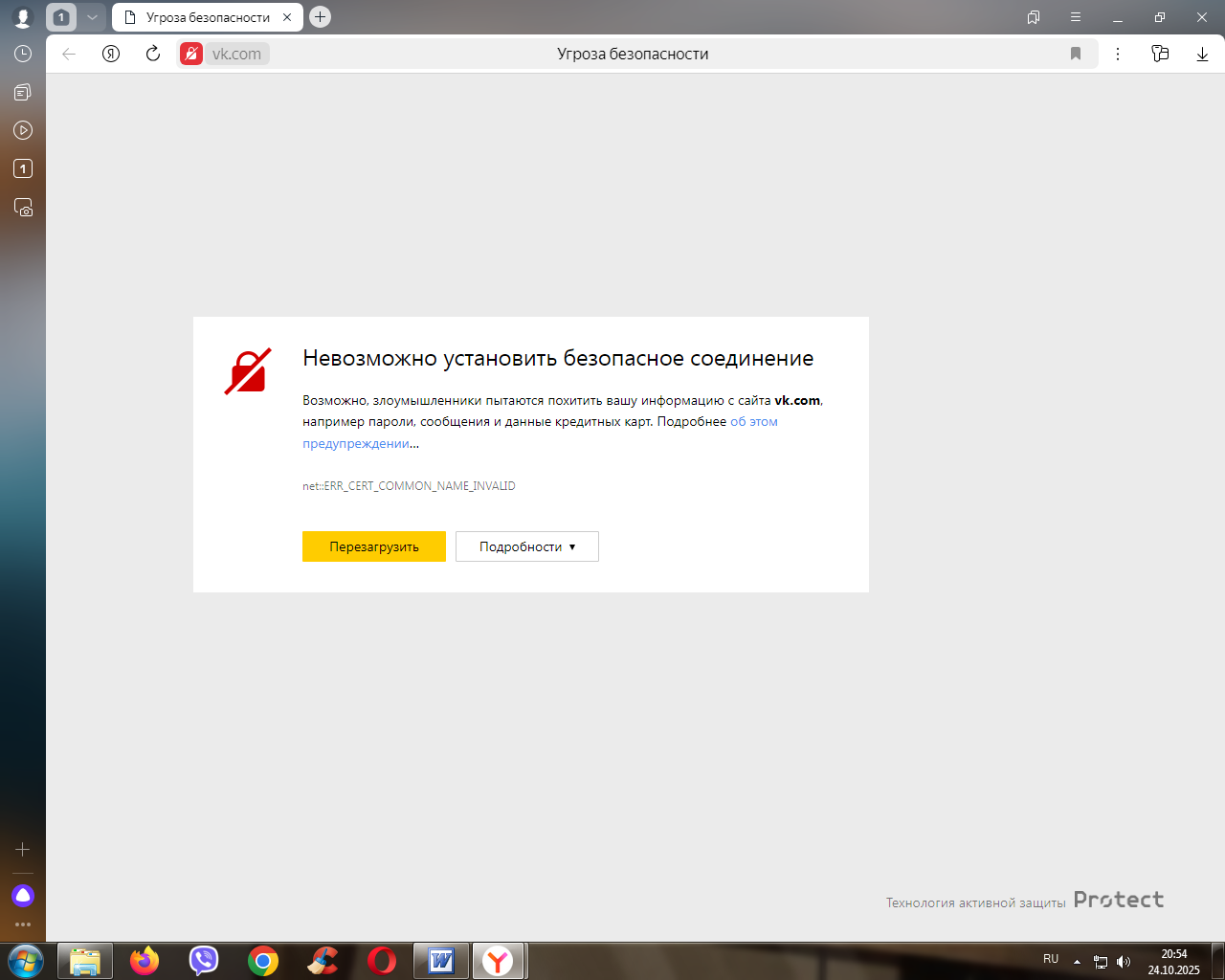Change the RU input language indicator
1225x980 pixels.
(x=1051, y=959)
